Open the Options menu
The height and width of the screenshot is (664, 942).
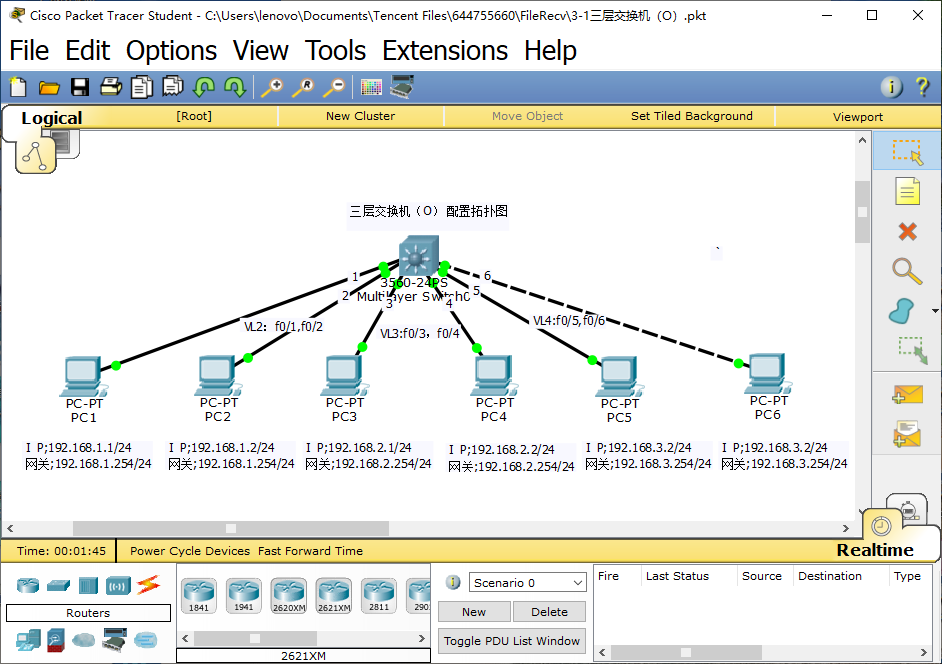(171, 50)
